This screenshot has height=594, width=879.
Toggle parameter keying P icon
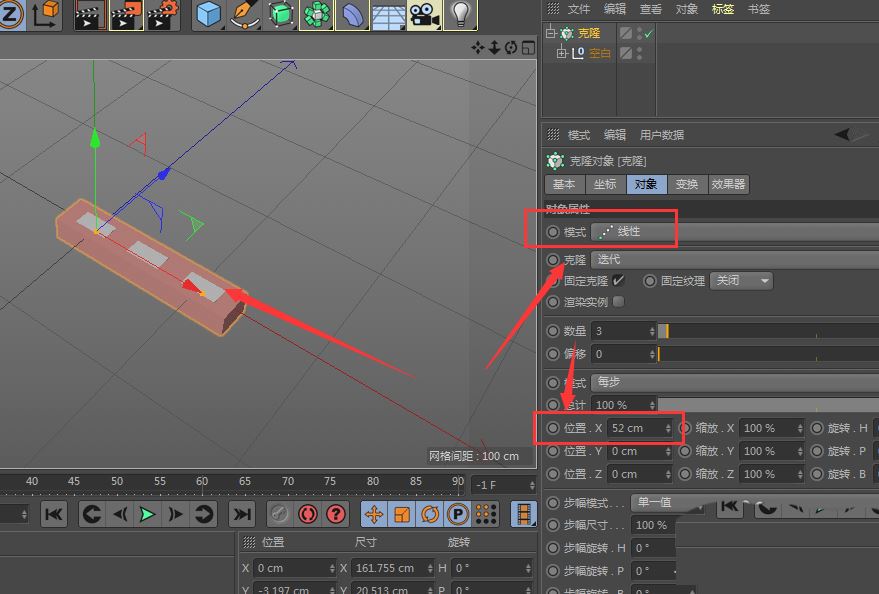point(458,514)
